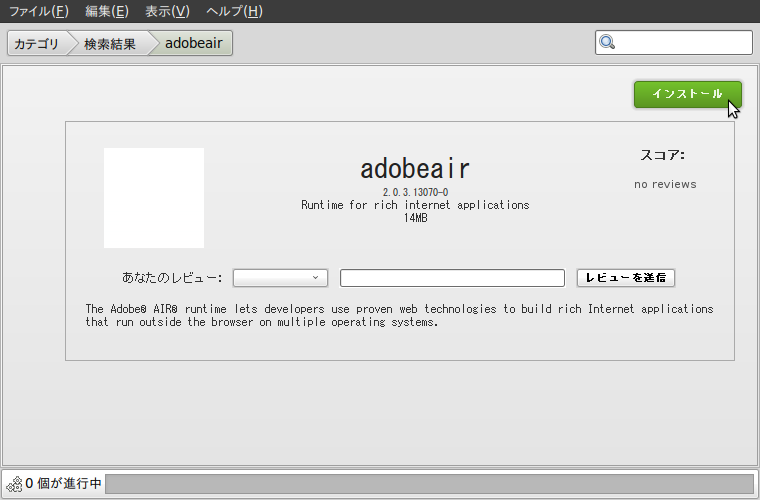The image size is (760, 500).
Task: Click the green インストール button
Action: point(688,94)
